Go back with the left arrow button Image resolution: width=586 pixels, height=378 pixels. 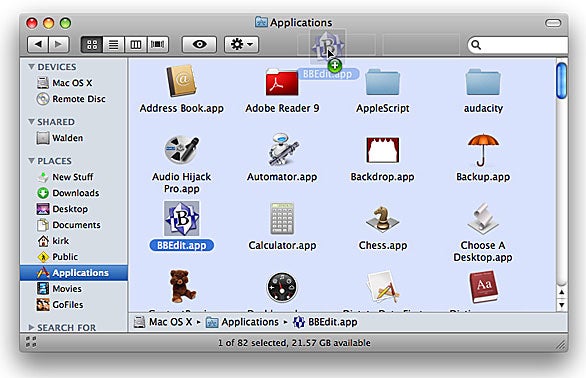click(38, 44)
